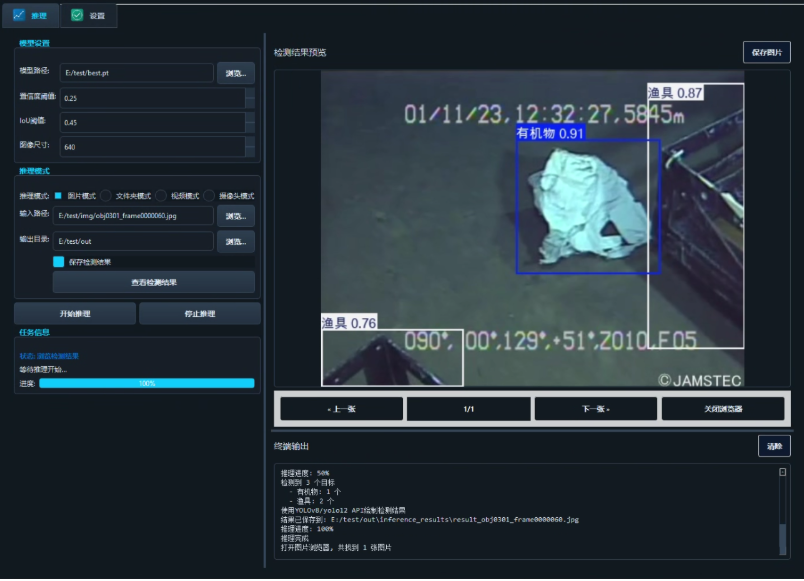804x581 pixels.
Task: Select 文件夹模式 folder mode radio
Action: (106, 195)
